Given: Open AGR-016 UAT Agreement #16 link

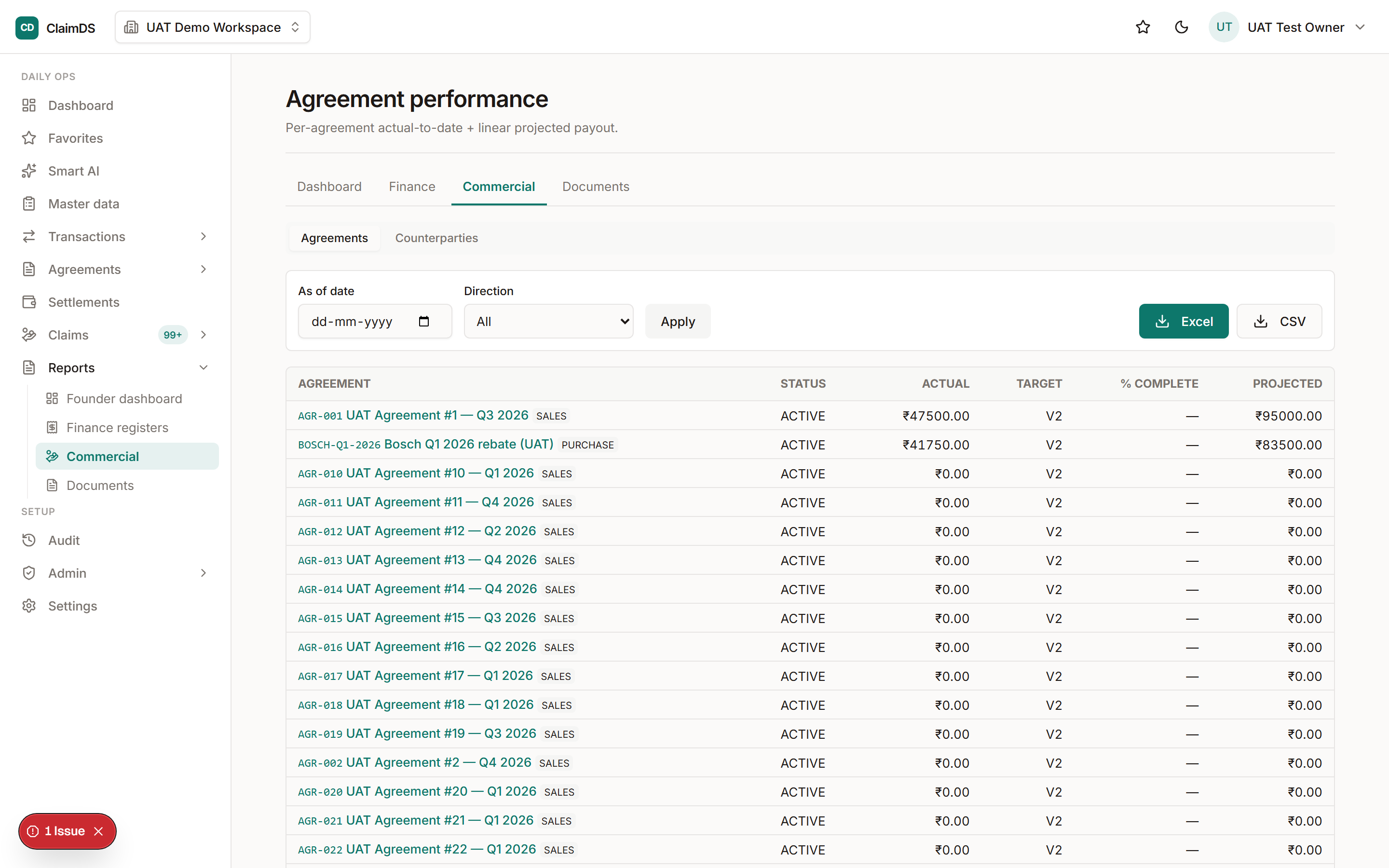Looking at the screenshot, I should 417,647.
